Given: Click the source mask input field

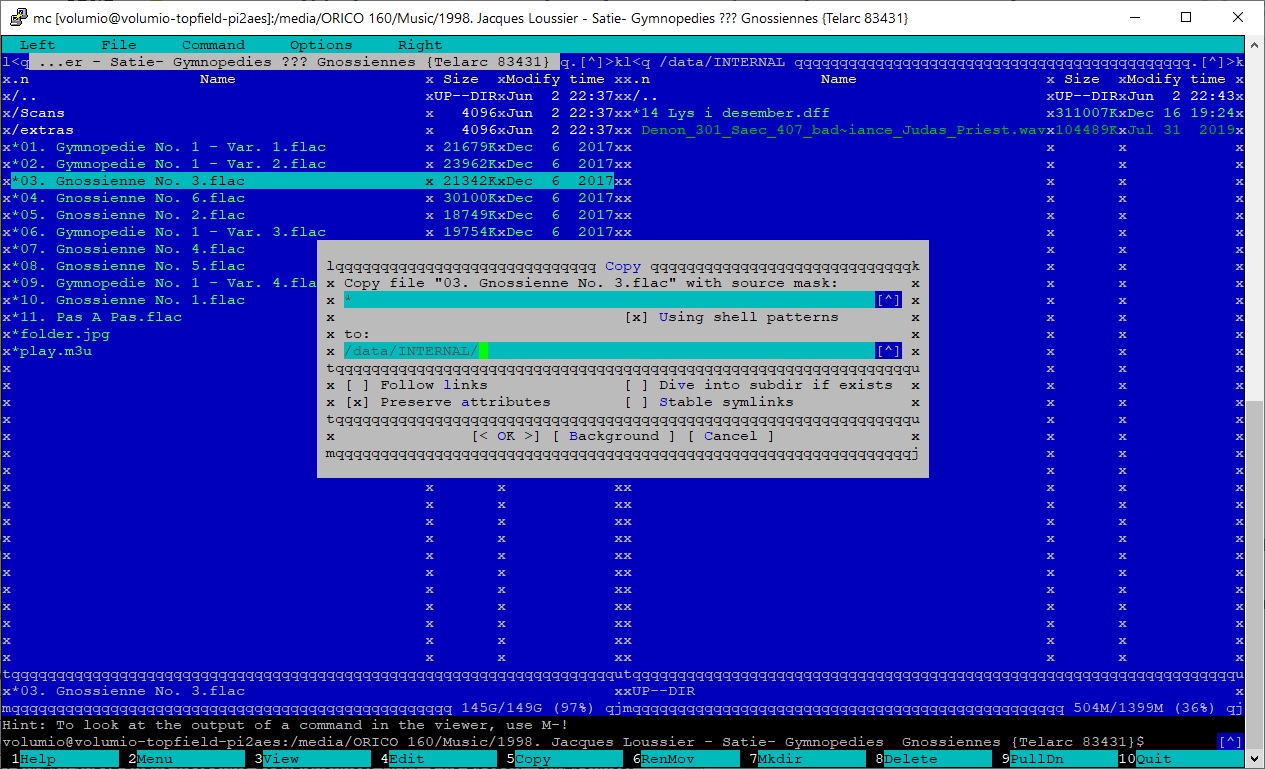Looking at the screenshot, I should coord(609,300).
